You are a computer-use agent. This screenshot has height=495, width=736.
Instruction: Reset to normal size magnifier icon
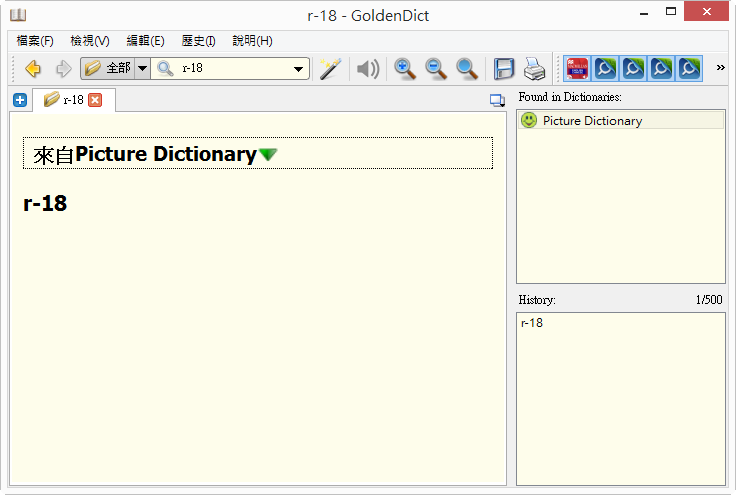467,69
